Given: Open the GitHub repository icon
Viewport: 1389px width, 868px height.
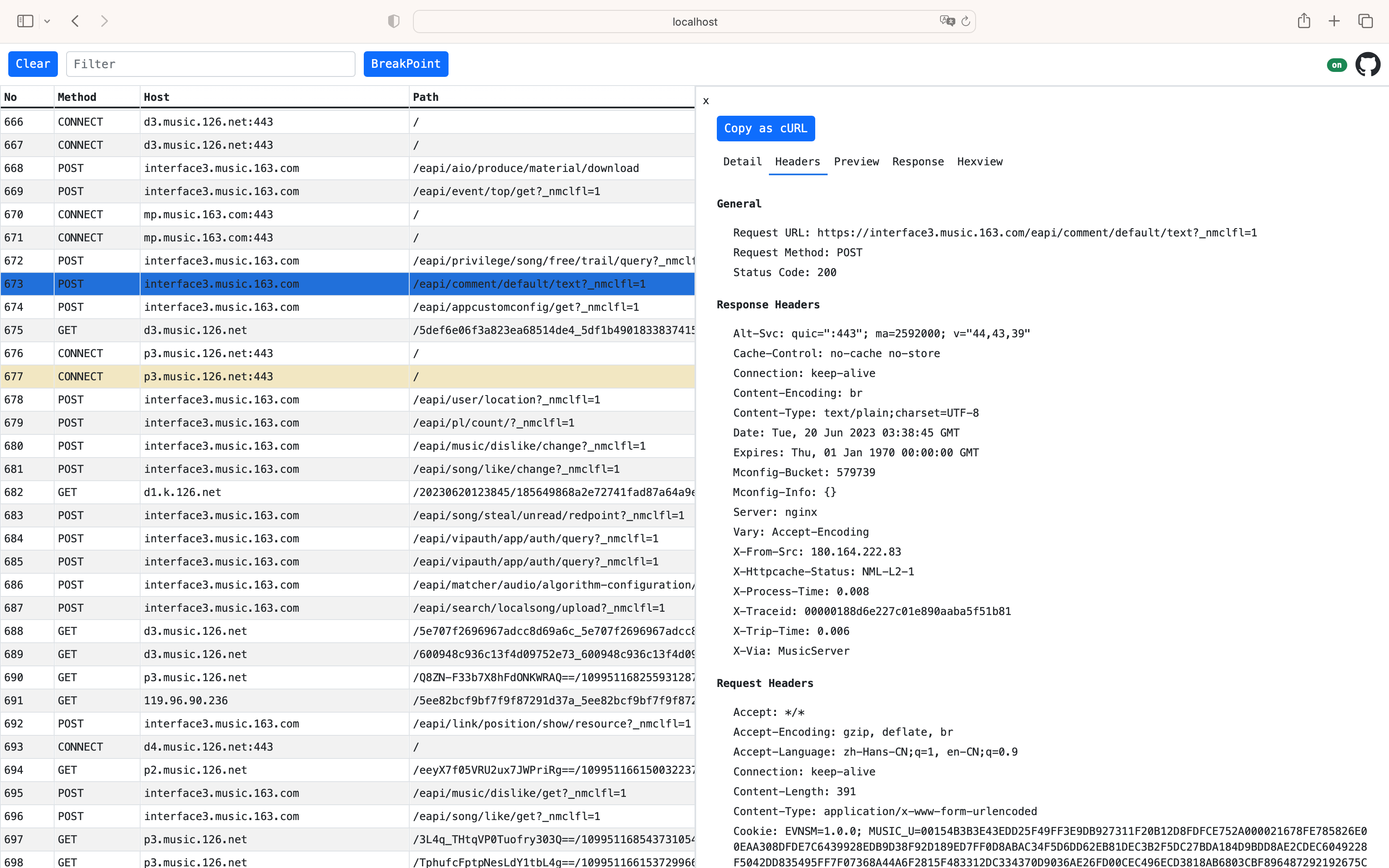Looking at the screenshot, I should (x=1367, y=64).
